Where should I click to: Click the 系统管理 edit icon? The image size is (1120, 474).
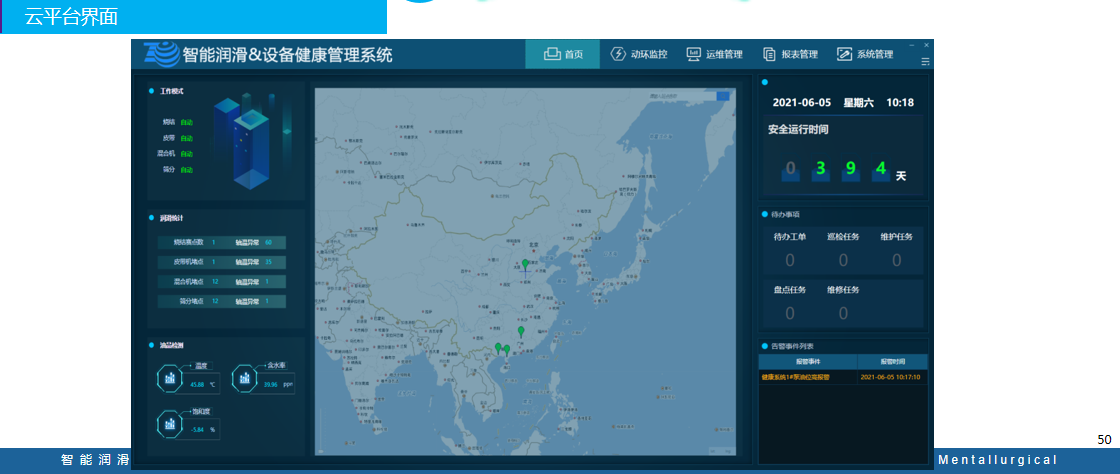(844, 54)
